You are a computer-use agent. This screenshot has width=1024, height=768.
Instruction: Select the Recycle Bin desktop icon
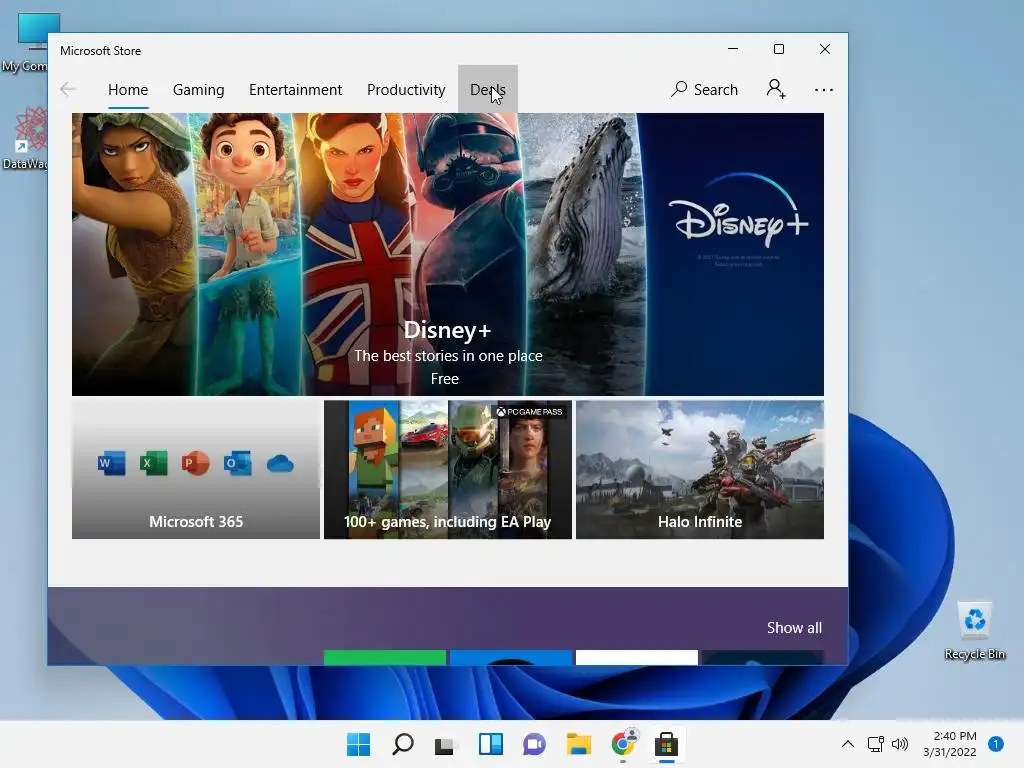click(974, 631)
